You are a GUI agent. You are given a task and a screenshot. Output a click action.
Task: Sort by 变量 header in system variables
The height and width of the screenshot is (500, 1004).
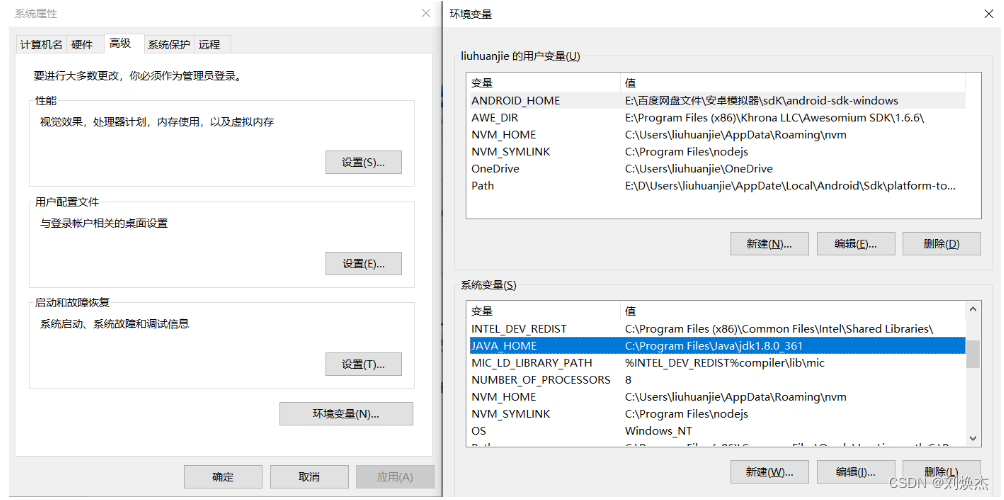(x=544, y=311)
